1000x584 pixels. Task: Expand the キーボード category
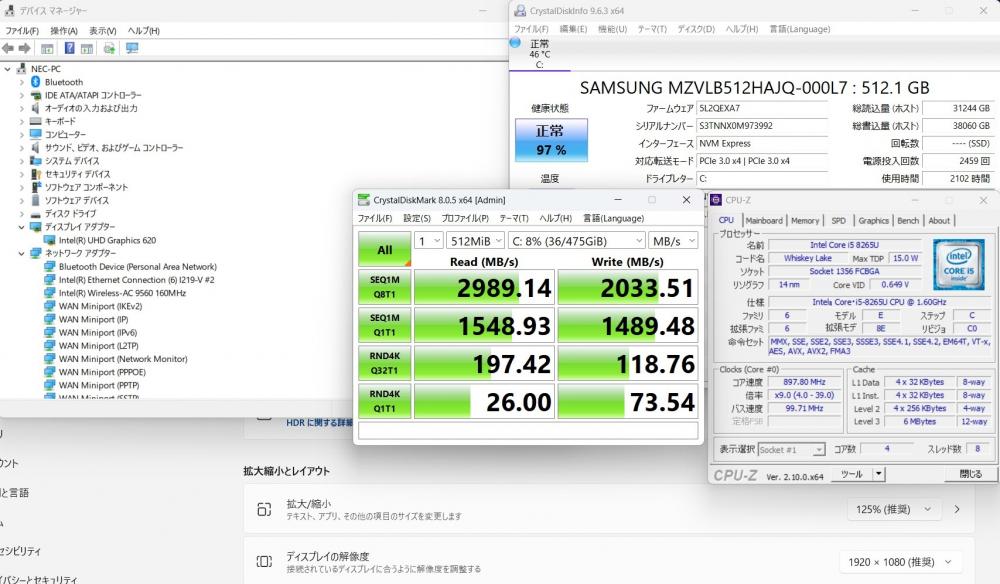[x=22, y=121]
